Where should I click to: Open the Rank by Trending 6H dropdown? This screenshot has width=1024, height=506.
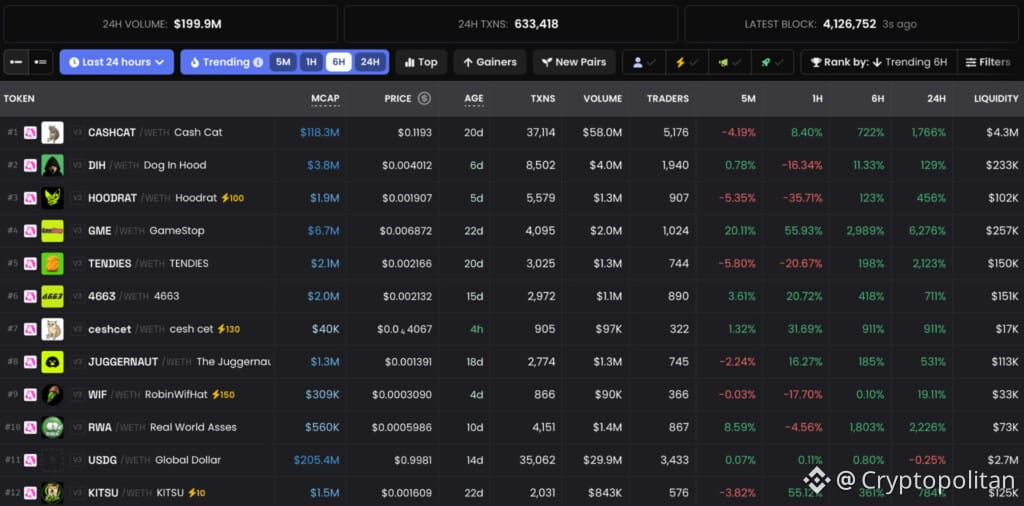click(879, 62)
